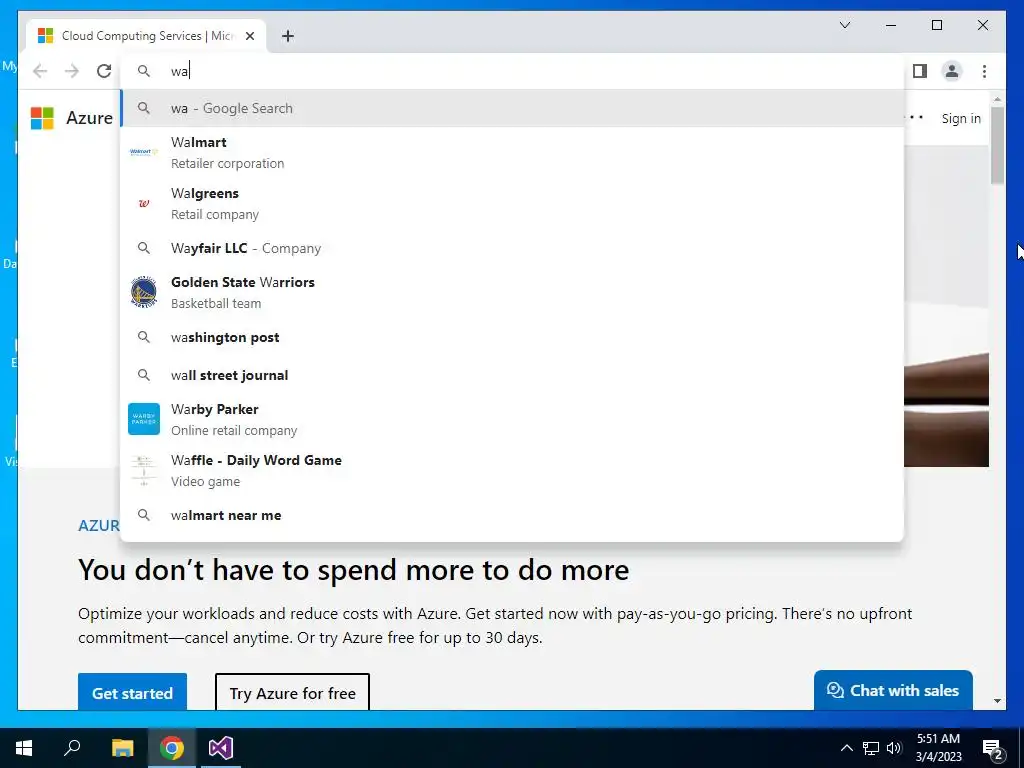Image resolution: width=1024 pixels, height=768 pixels.
Task: Click the Warby Parker logo icon
Action: [144, 419]
